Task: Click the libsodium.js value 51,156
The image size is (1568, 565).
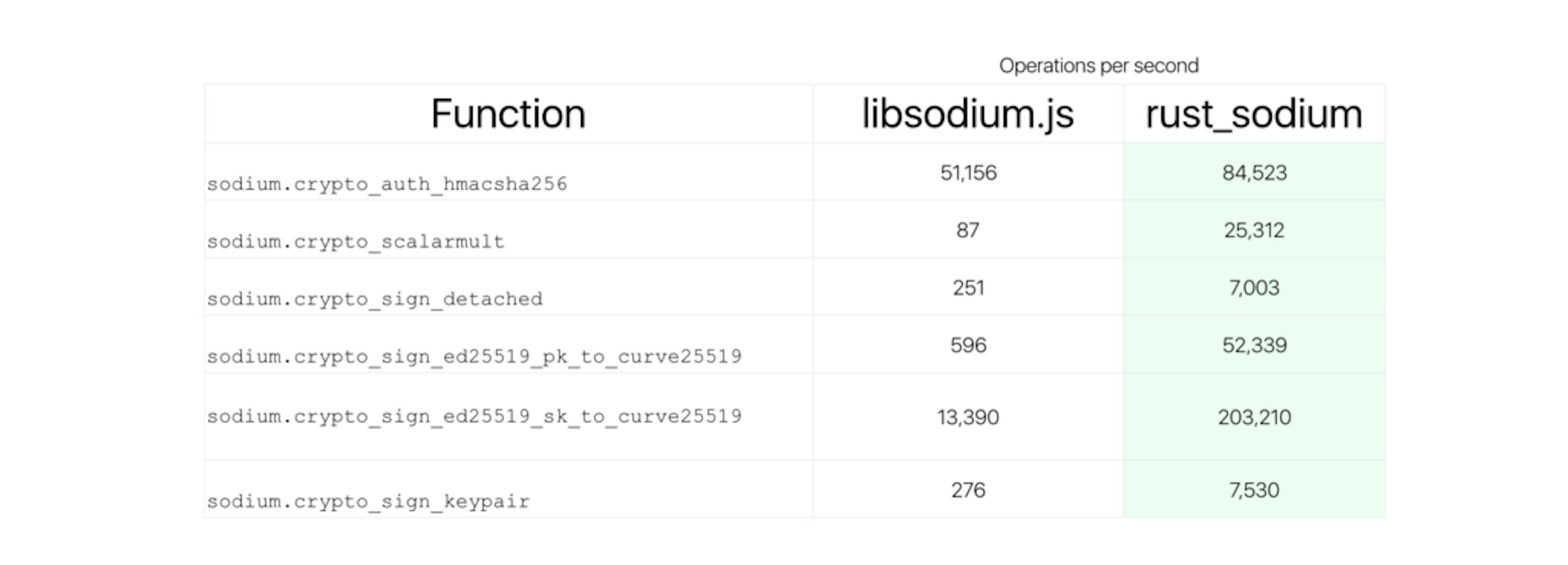Action: click(969, 173)
